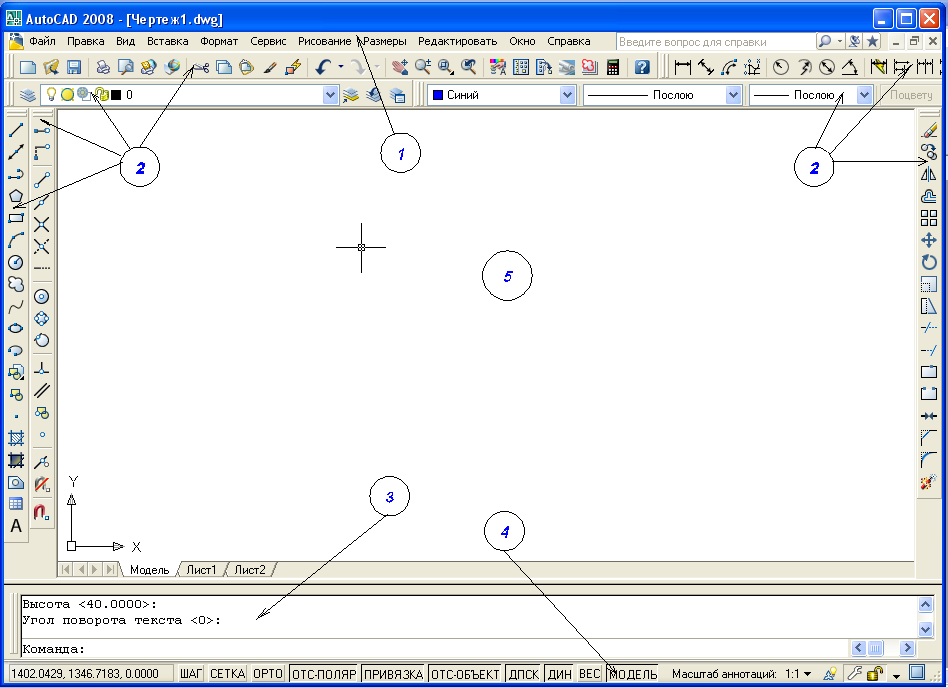948x688 pixels.
Task: Click the Move tool
Action: (929, 240)
